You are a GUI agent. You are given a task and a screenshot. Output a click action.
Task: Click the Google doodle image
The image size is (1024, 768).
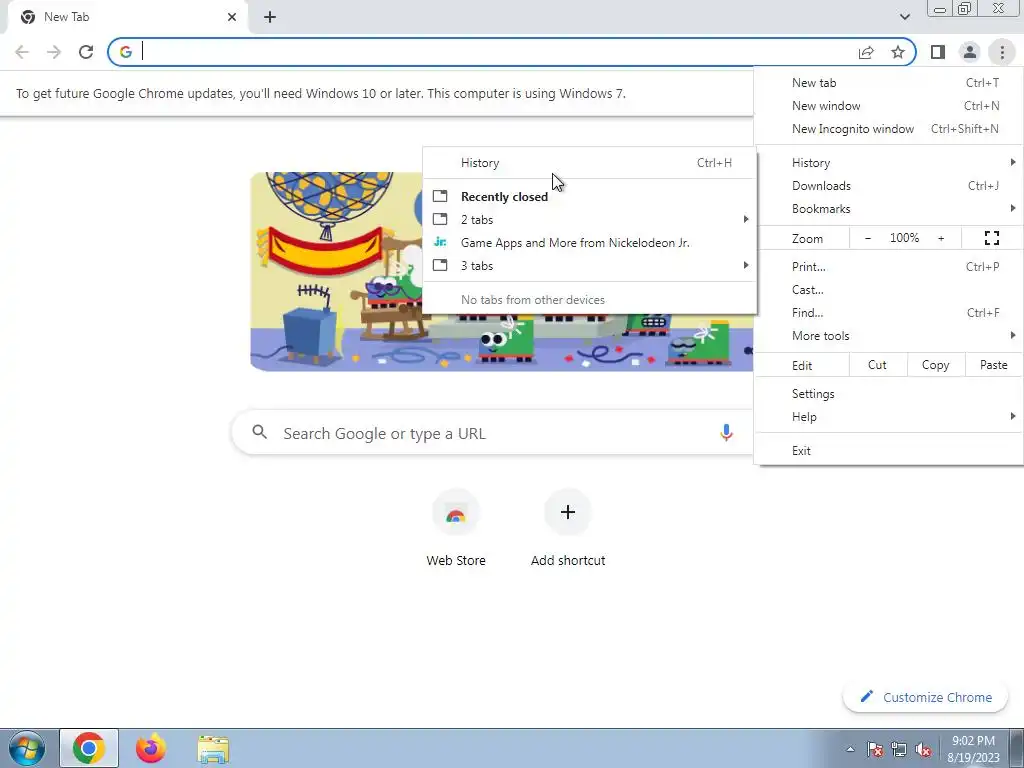click(x=502, y=272)
